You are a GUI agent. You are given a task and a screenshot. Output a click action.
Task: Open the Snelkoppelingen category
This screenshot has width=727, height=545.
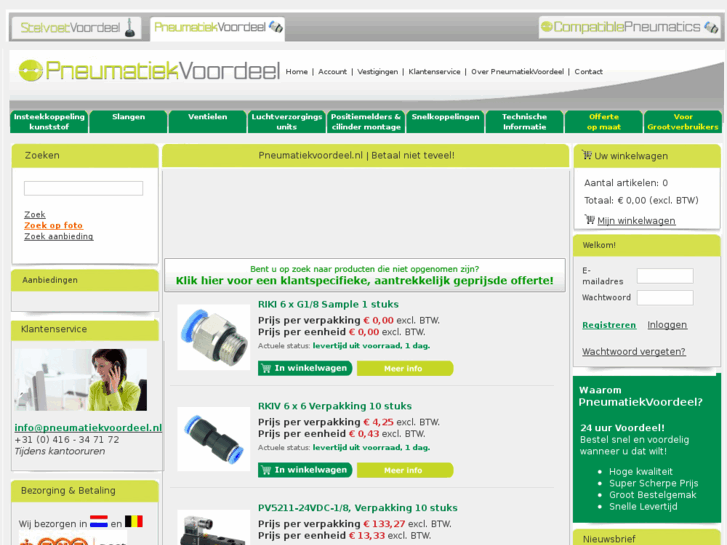(445, 122)
